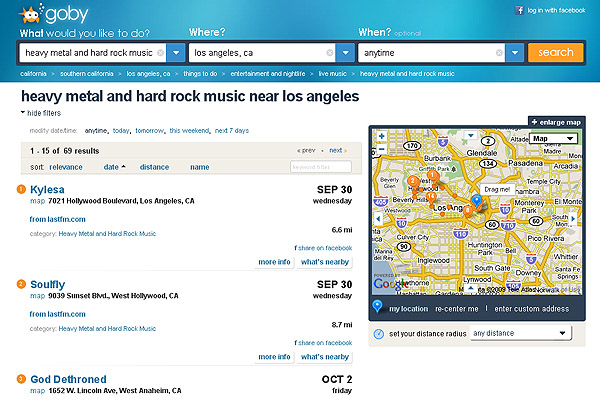
Task: Zoom out on the map with minus
Action: point(382,149)
